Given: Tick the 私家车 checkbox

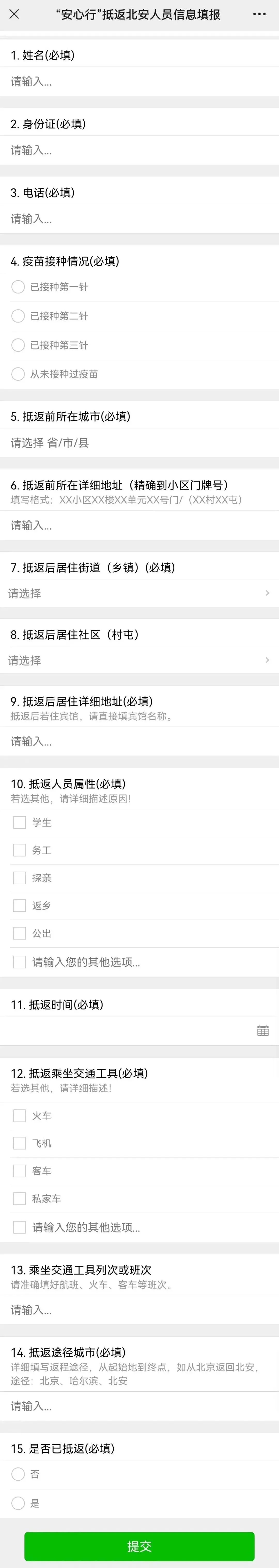Looking at the screenshot, I should tap(19, 1199).
